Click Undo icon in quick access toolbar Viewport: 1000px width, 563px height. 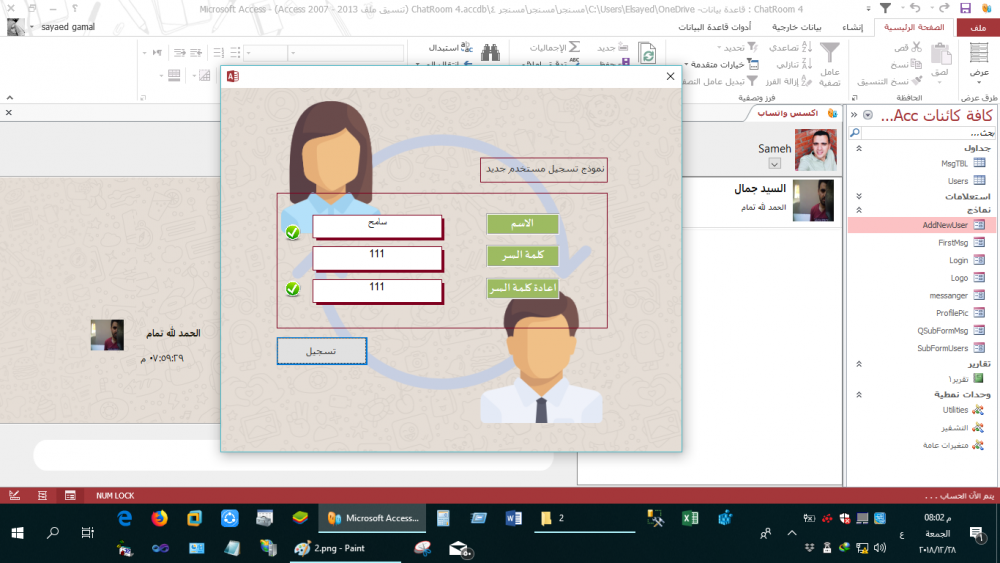(916, 8)
